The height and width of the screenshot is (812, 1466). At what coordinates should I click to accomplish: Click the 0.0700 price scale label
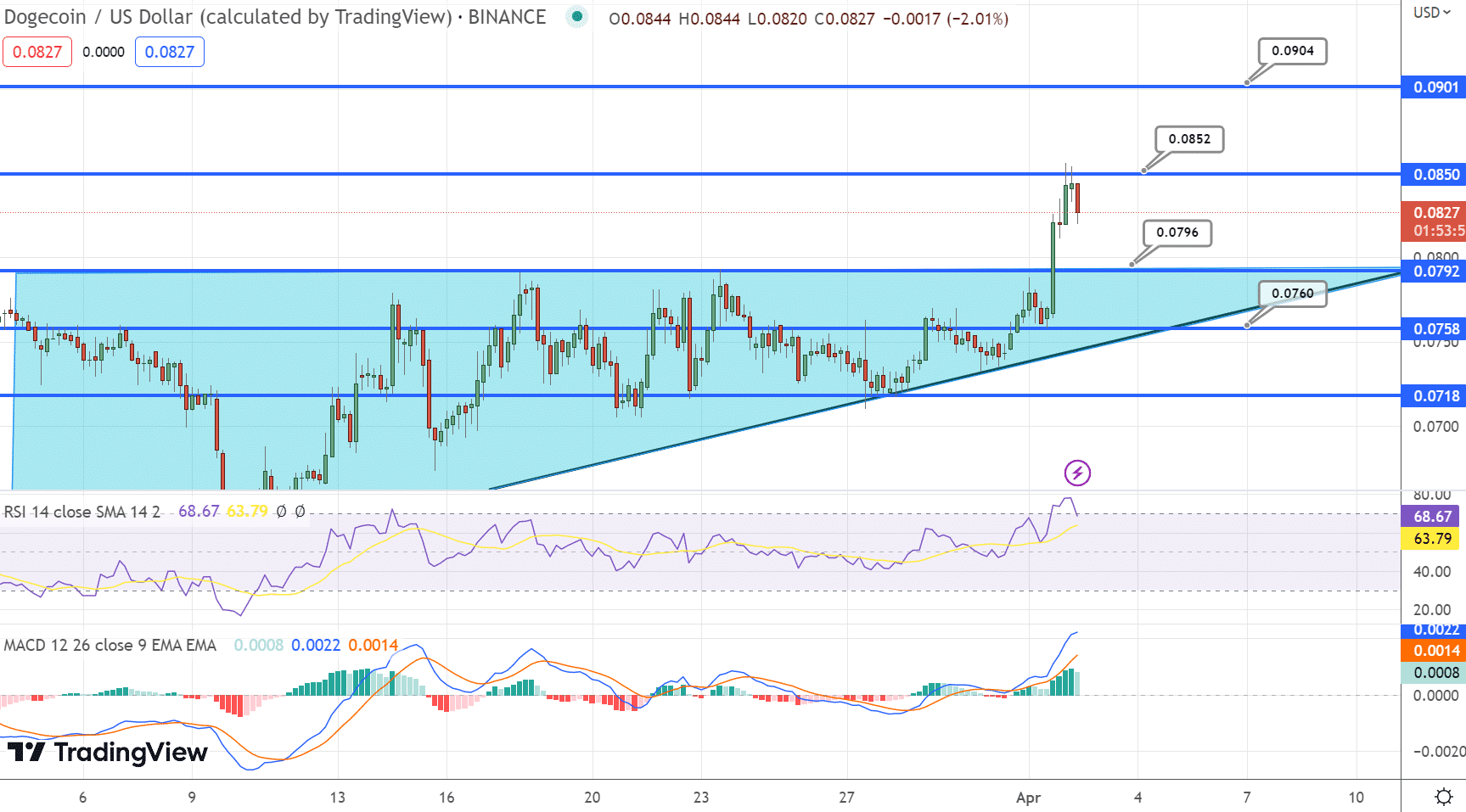click(1435, 427)
